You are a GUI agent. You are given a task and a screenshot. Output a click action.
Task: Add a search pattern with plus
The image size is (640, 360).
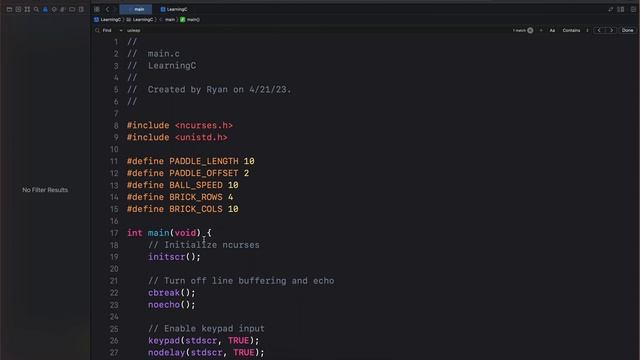(x=541, y=31)
